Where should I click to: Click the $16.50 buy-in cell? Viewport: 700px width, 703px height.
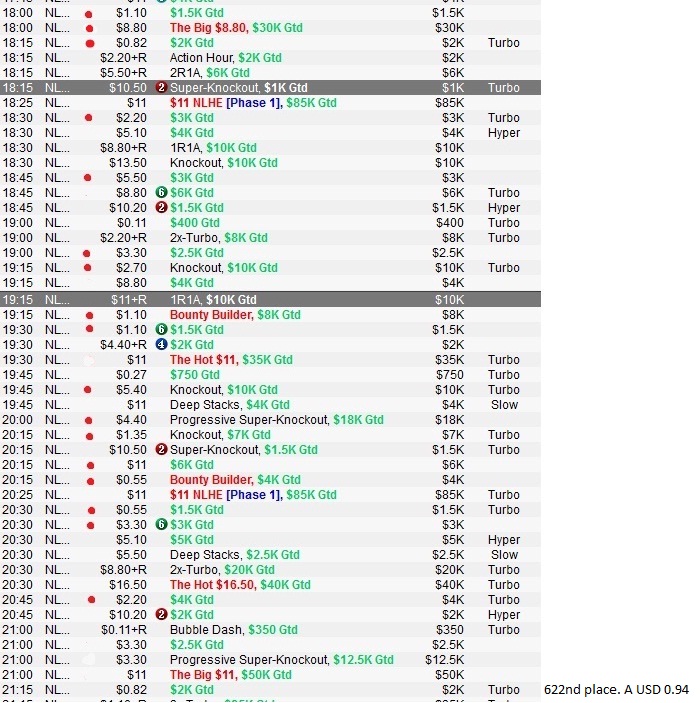click(128, 585)
